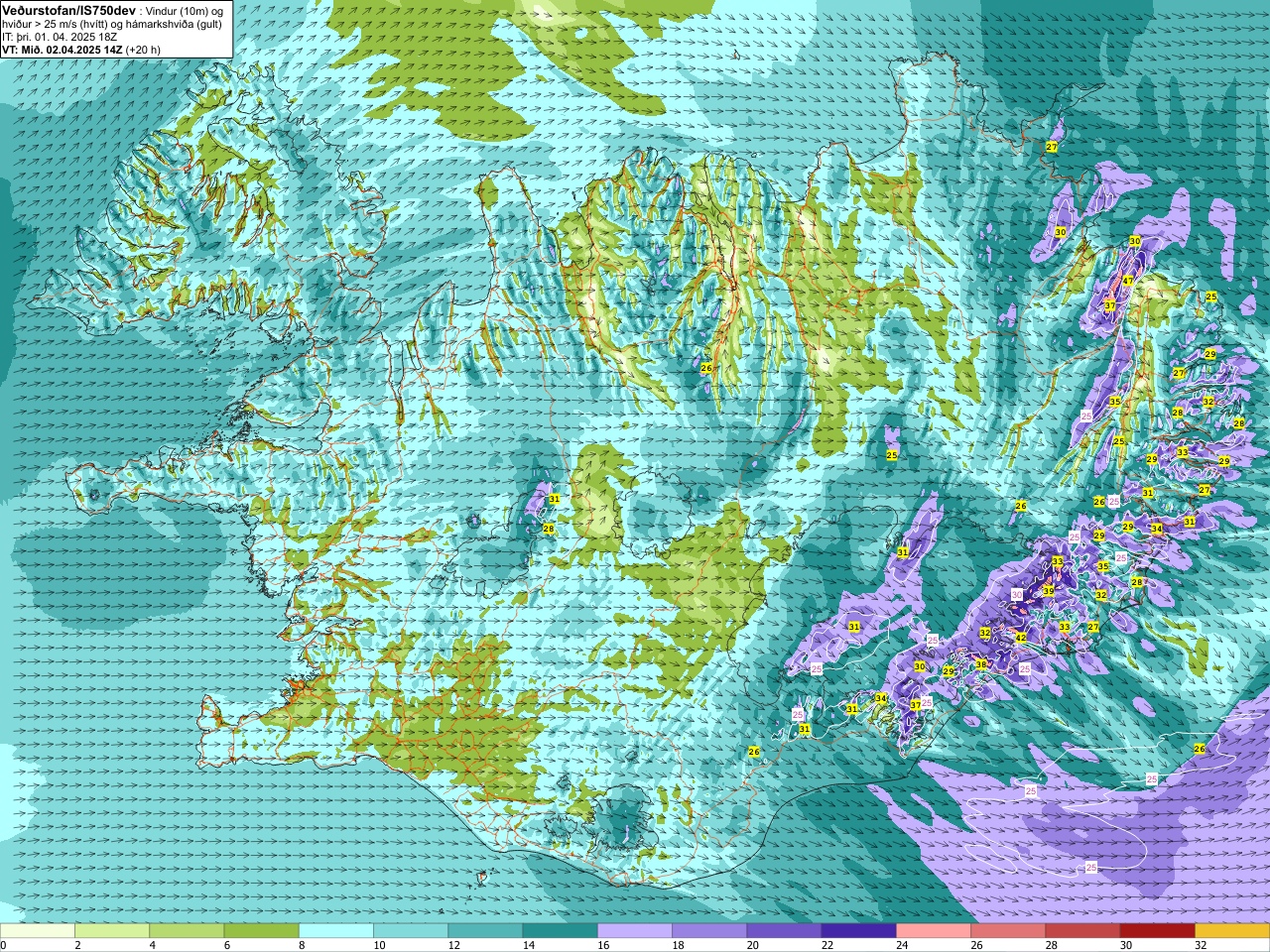
Task: Click the tick value 32 on the color scale bar
Action: pos(1201,945)
